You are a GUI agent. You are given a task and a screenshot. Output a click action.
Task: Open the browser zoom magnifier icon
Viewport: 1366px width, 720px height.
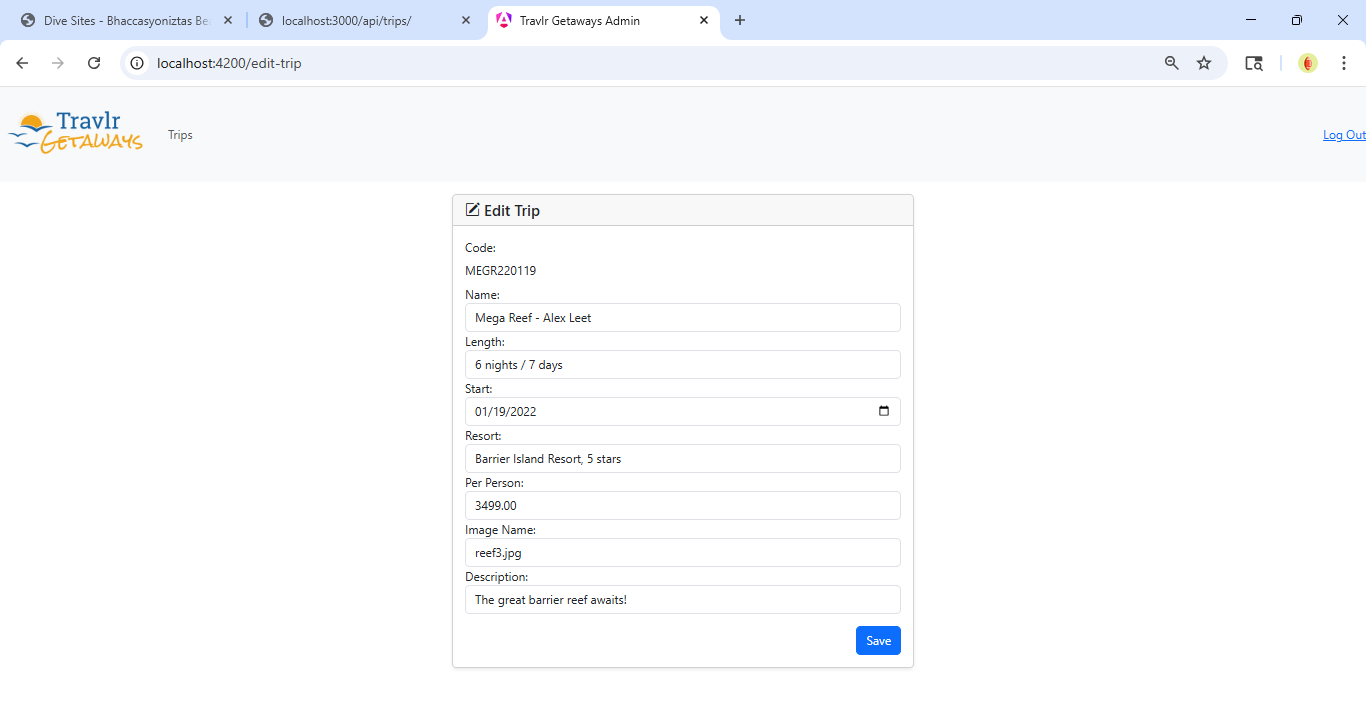pos(1172,63)
